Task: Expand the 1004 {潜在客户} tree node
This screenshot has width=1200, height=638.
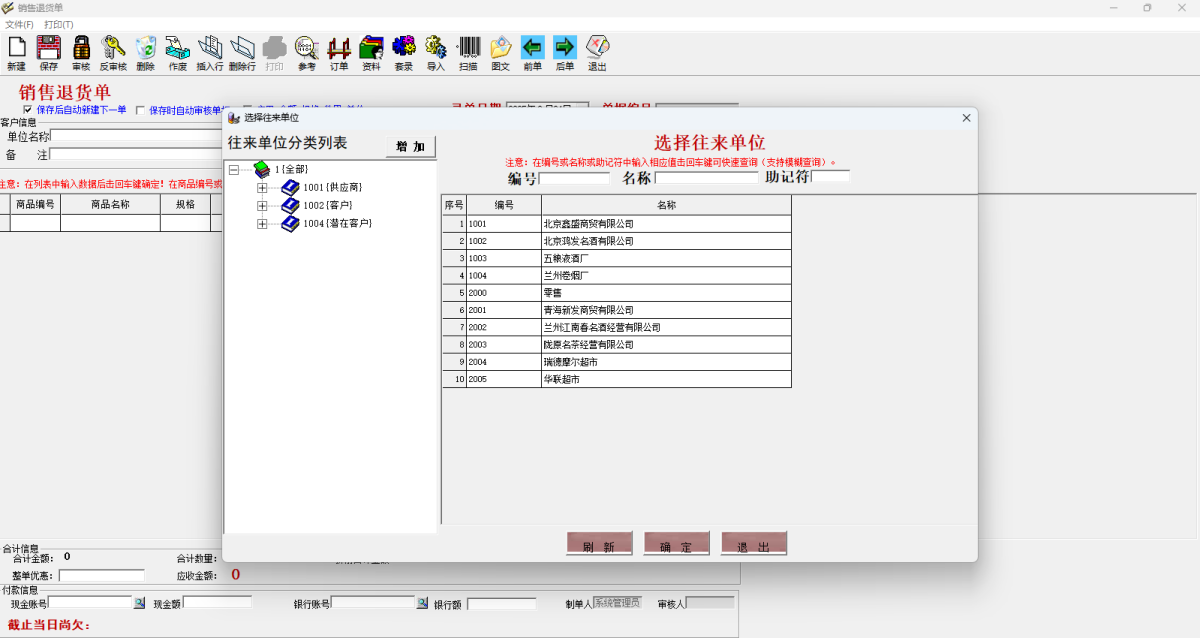Action: (262, 223)
